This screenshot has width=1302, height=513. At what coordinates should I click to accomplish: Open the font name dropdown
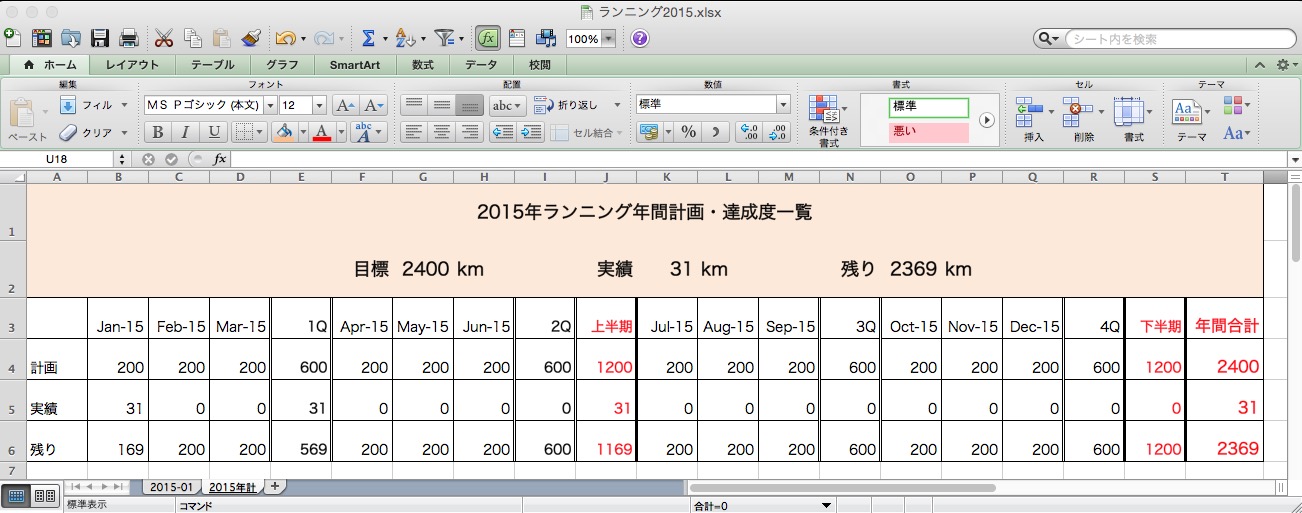pyautogui.click(x=268, y=105)
